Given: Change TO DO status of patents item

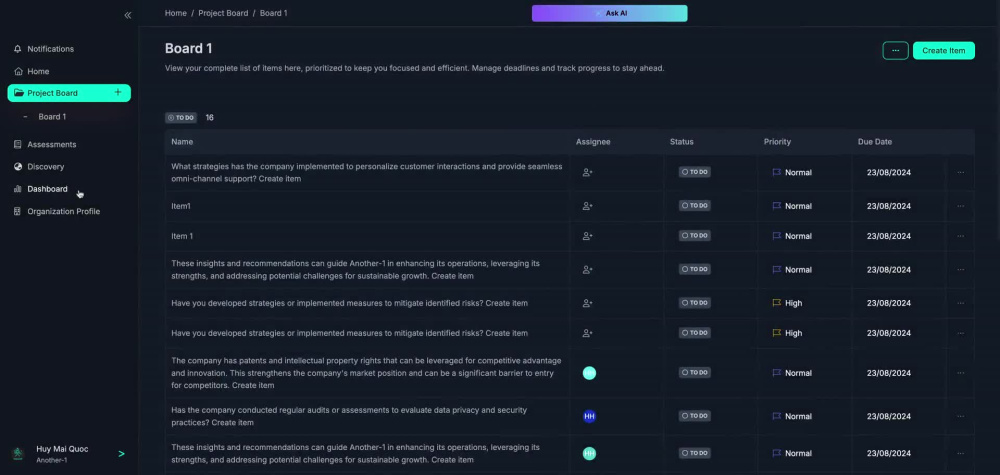Looking at the screenshot, I should click(695, 372).
